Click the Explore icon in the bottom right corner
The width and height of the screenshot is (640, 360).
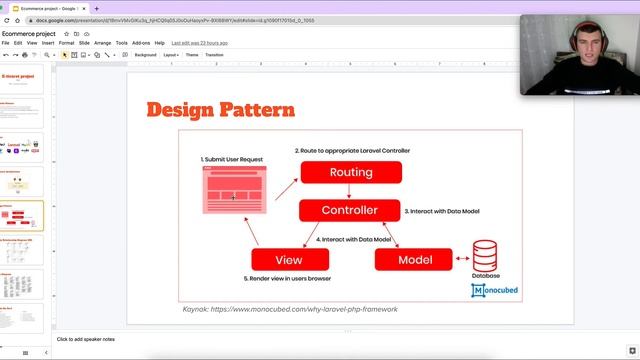tap(632, 351)
